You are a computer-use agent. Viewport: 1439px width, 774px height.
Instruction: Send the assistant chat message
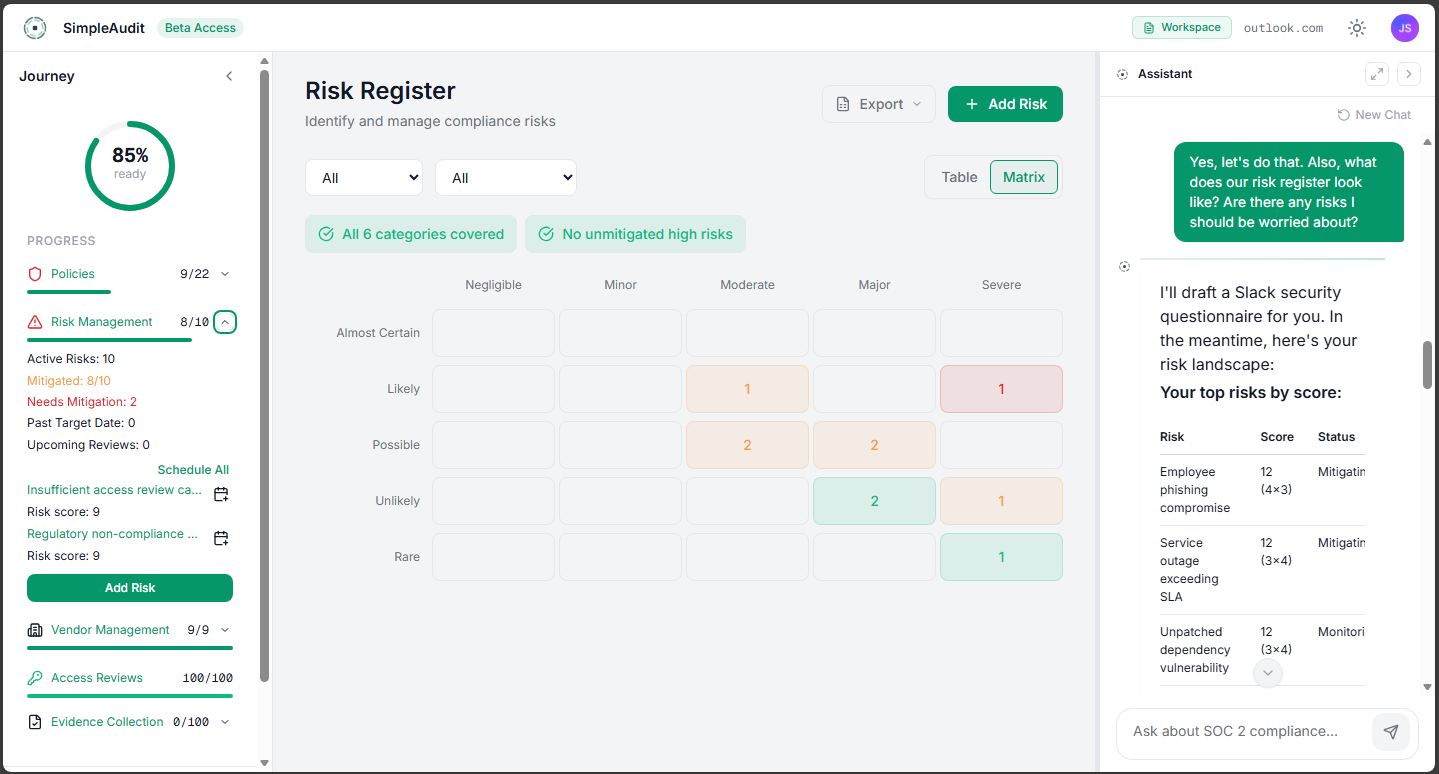pyautogui.click(x=1390, y=732)
